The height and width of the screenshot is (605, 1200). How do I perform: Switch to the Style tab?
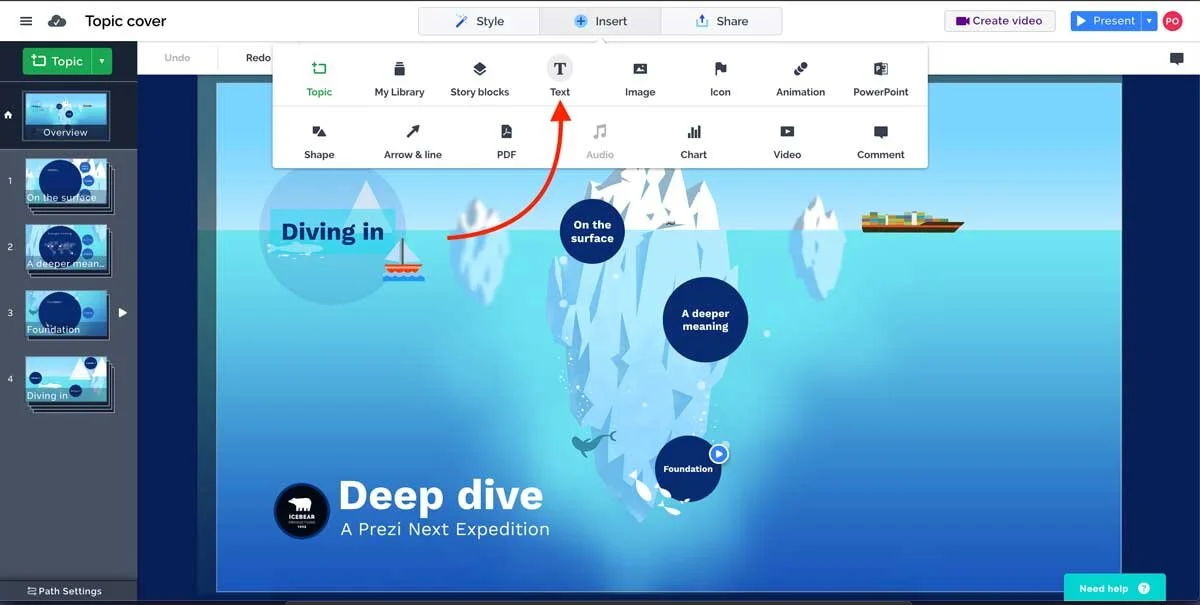(478, 20)
